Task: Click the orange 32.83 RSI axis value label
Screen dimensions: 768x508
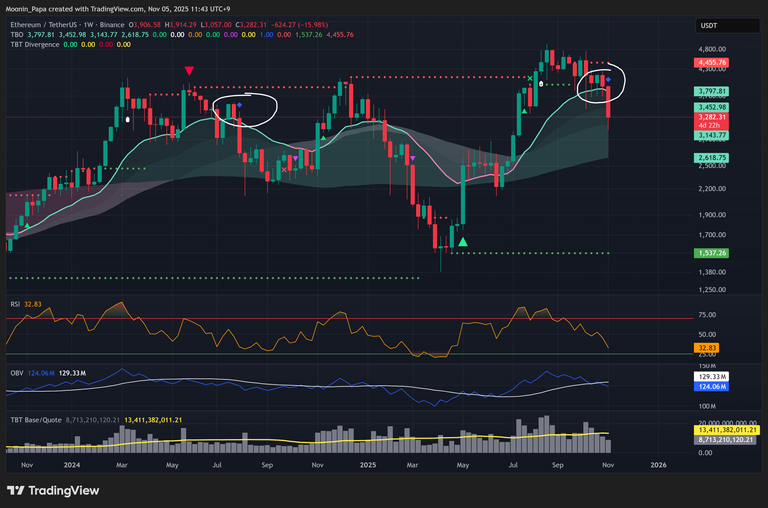Action: coord(707,348)
